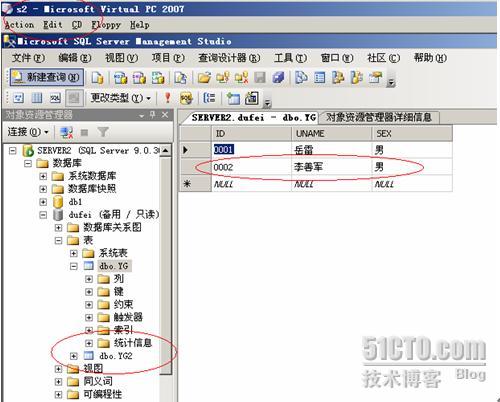Collapse the 数据库 folder node
500x402 pixels.
click(x=28, y=163)
